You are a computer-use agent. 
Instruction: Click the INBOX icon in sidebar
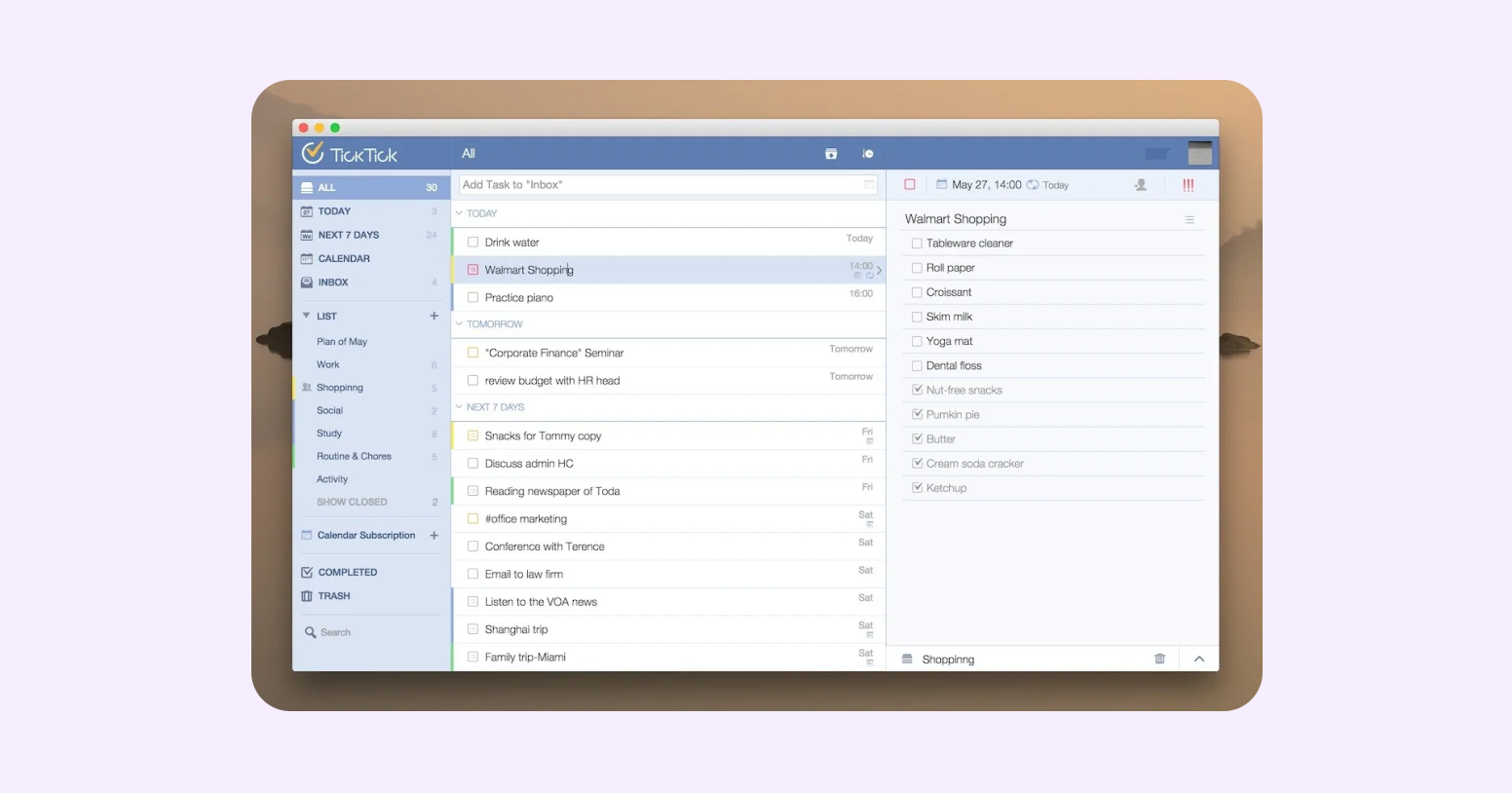pyautogui.click(x=307, y=283)
